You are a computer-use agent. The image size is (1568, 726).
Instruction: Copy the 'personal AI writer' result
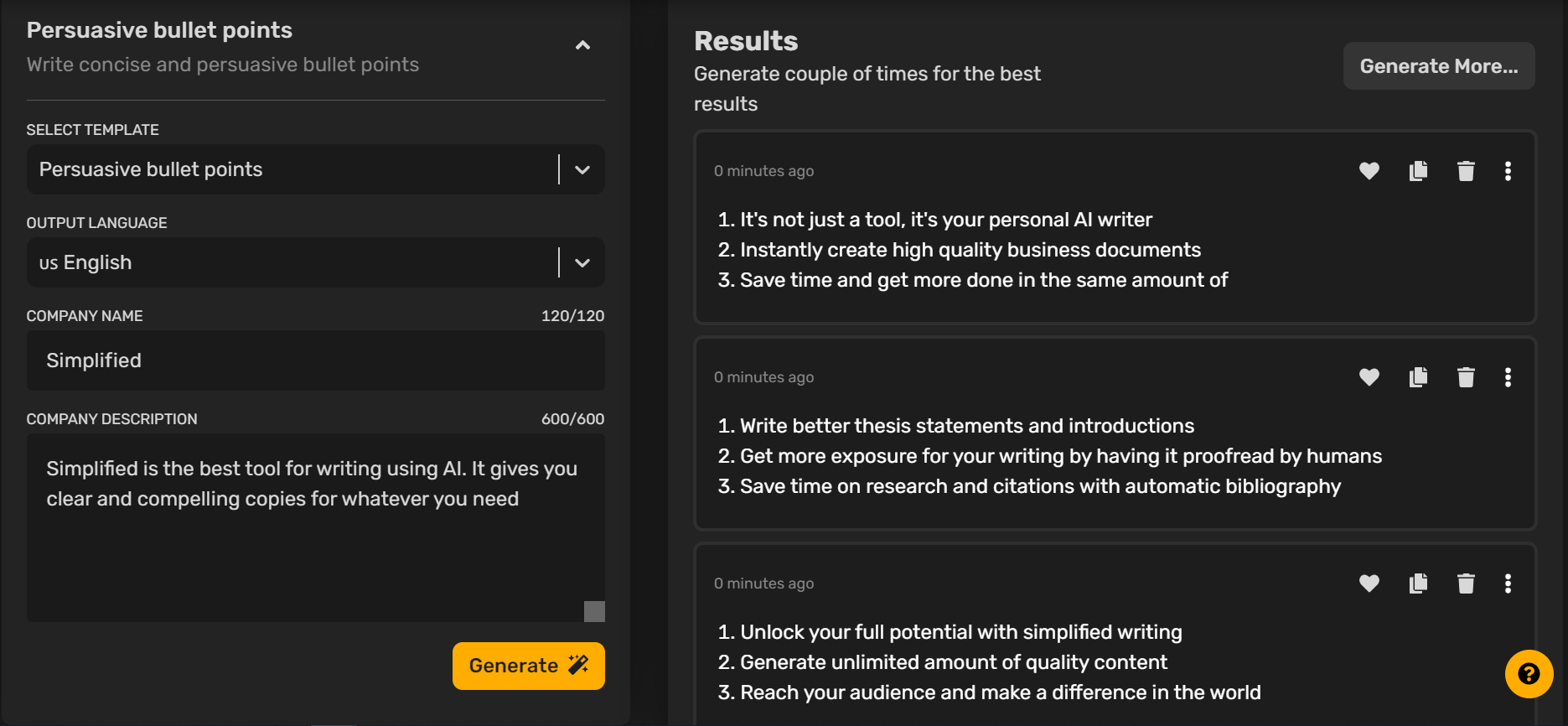point(1418,171)
